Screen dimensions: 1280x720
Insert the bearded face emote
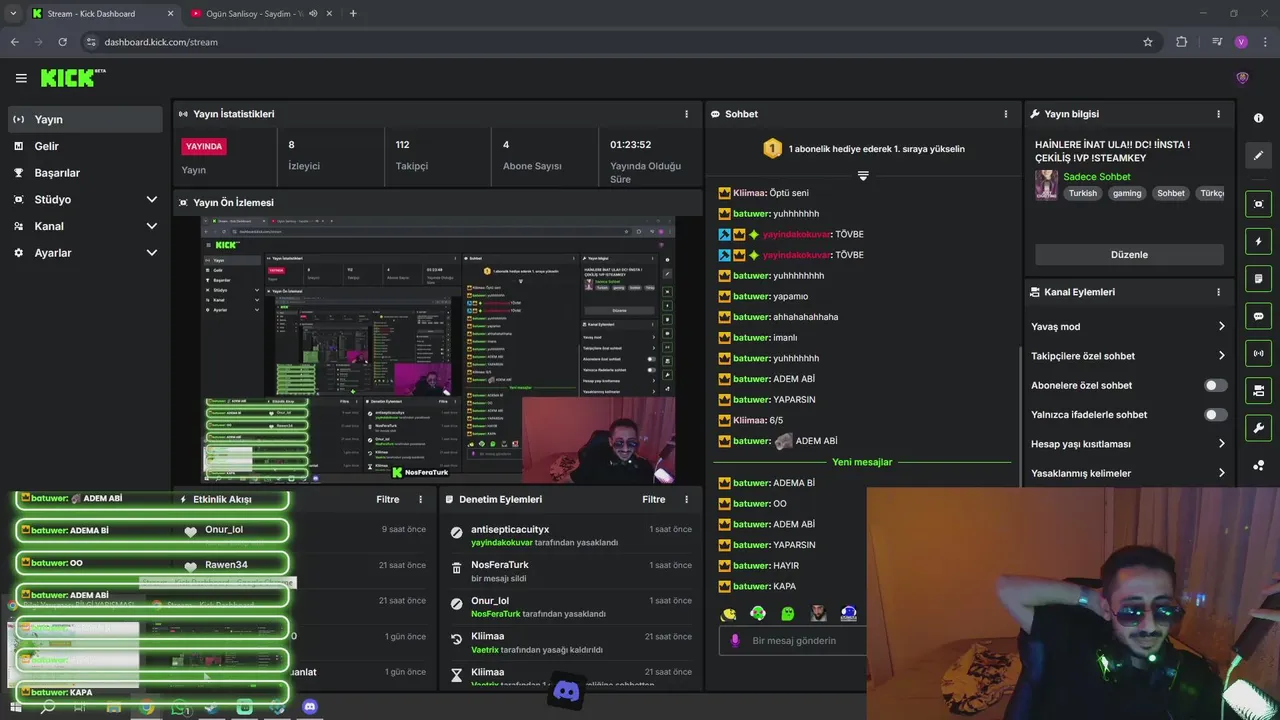pyautogui.click(x=818, y=613)
